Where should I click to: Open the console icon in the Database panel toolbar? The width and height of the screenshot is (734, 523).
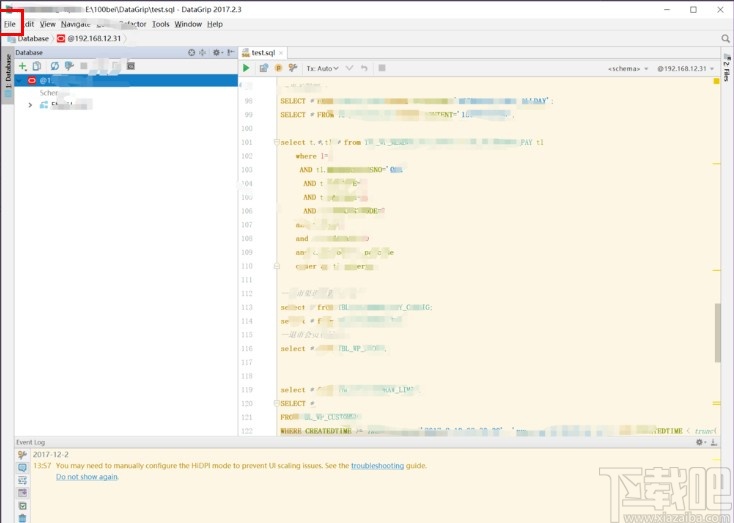point(131,66)
